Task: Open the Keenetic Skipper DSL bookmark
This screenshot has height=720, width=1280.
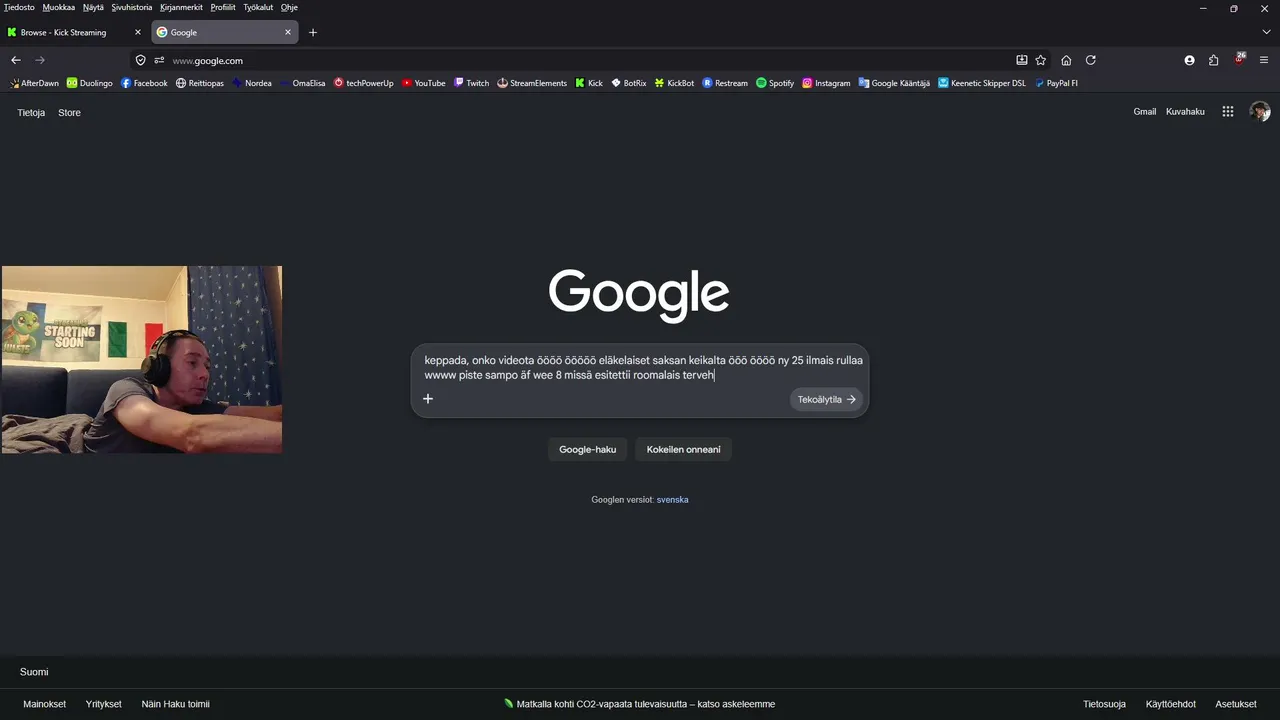Action: (x=982, y=83)
